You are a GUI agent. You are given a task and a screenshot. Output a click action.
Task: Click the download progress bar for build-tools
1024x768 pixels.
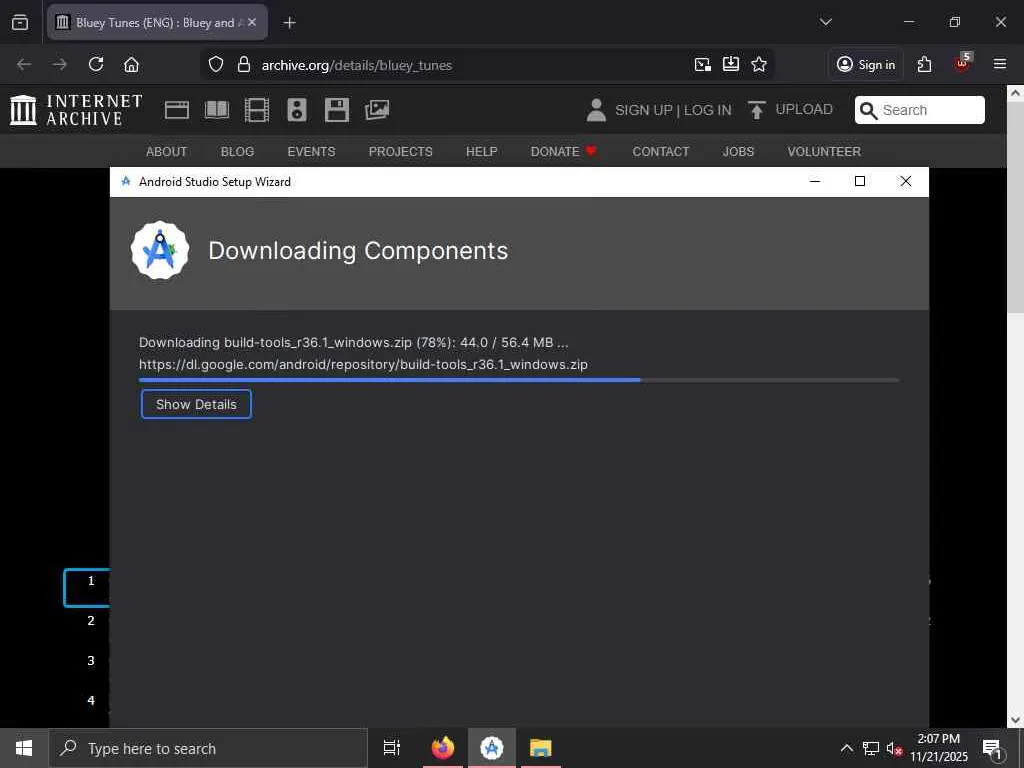(x=519, y=379)
